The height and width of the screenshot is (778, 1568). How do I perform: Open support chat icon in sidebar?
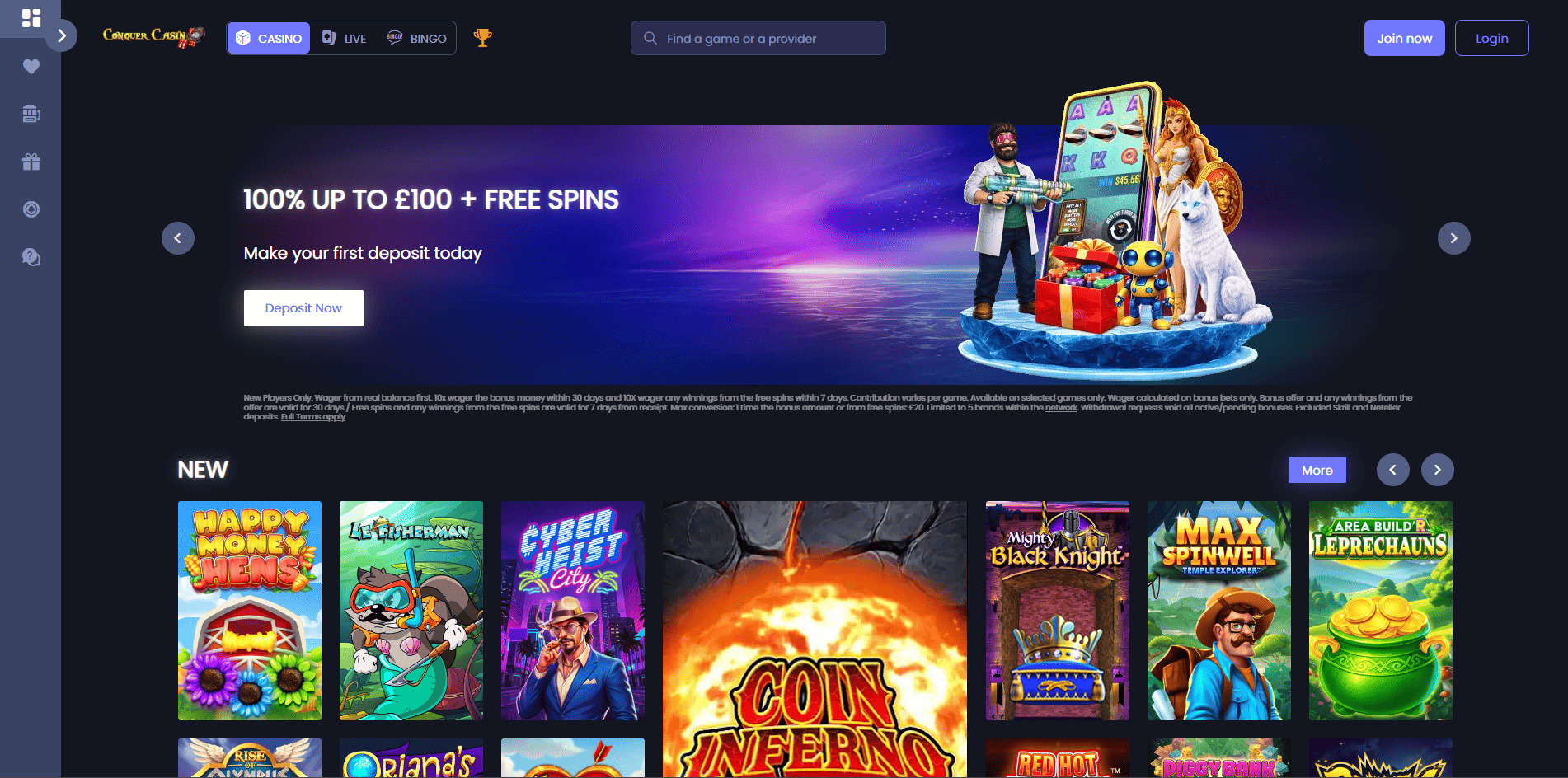pyautogui.click(x=31, y=257)
